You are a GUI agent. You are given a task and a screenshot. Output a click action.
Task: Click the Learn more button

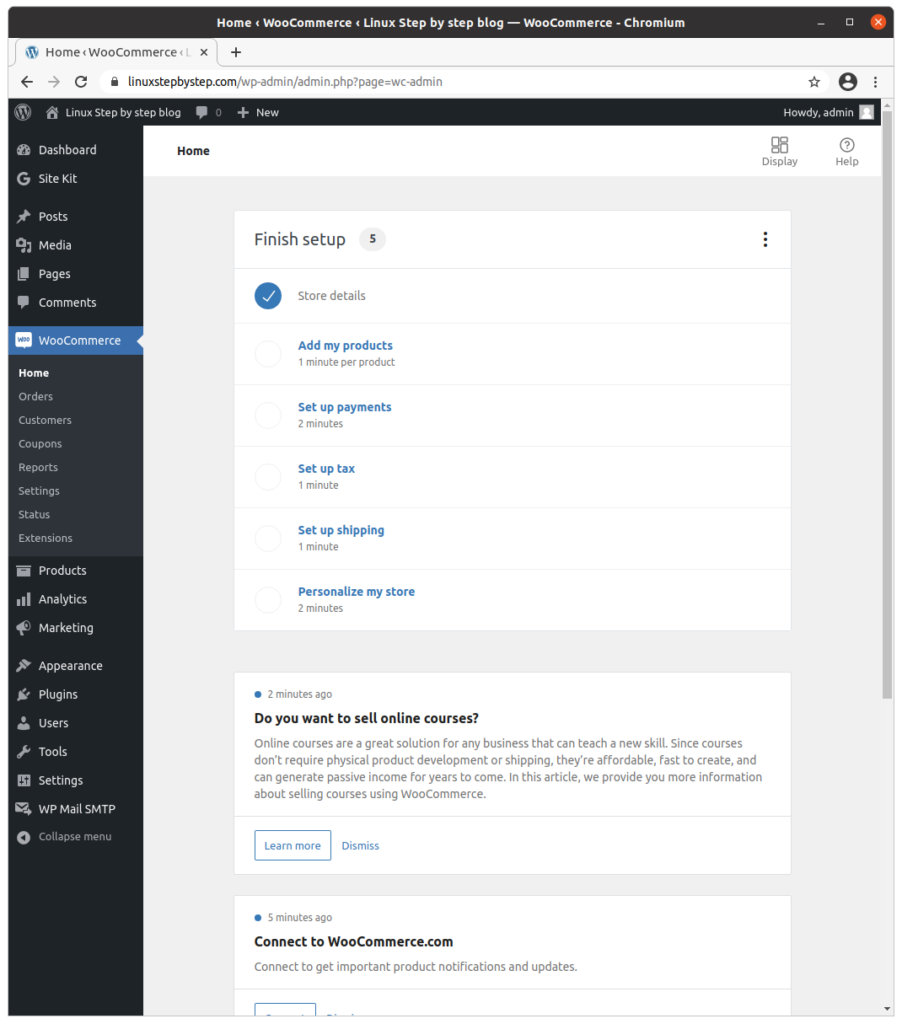(x=293, y=846)
